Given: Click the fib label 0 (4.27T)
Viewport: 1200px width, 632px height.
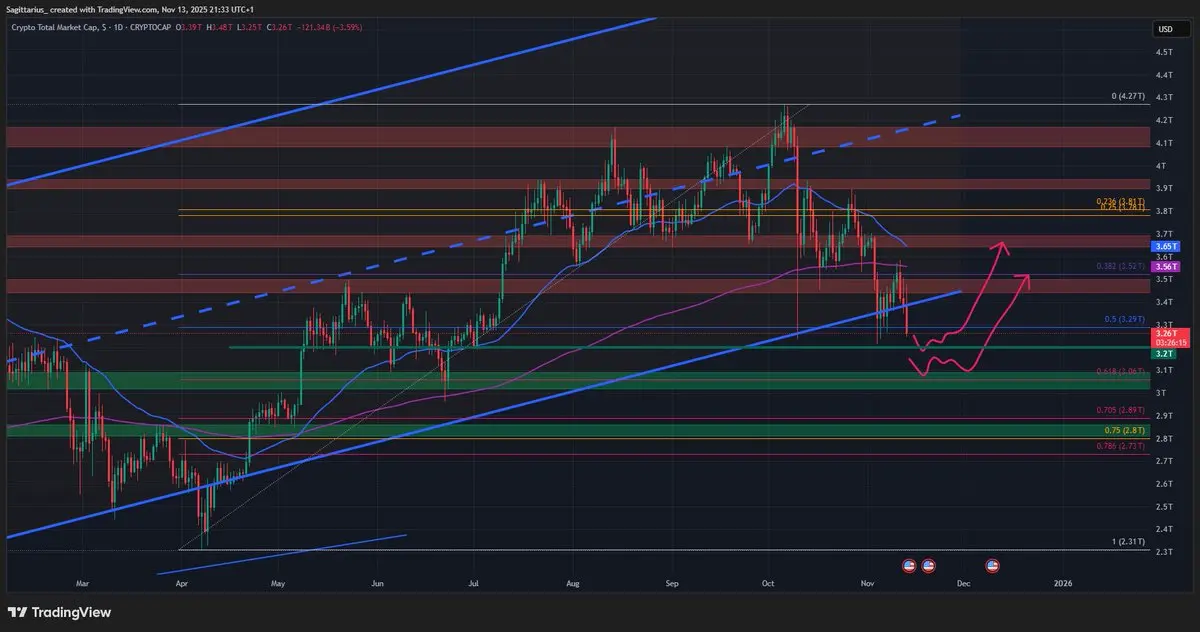Looking at the screenshot, I should [x=1127, y=97].
